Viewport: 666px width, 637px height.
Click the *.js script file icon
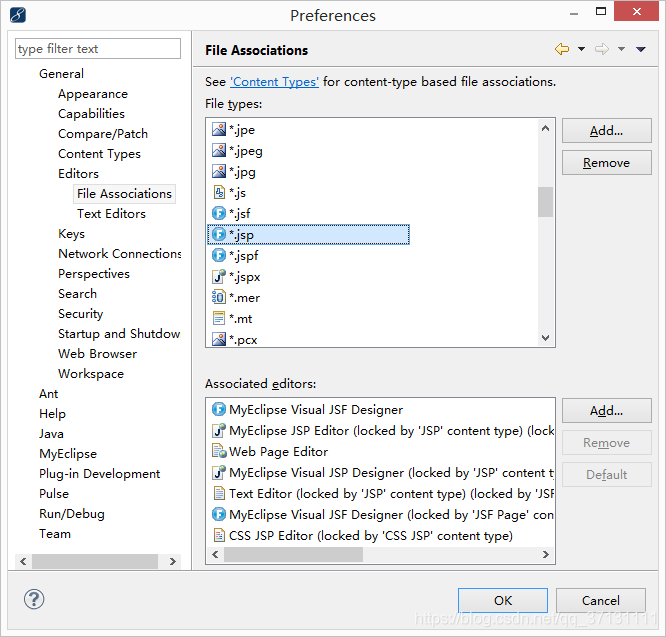tap(219, 192)
